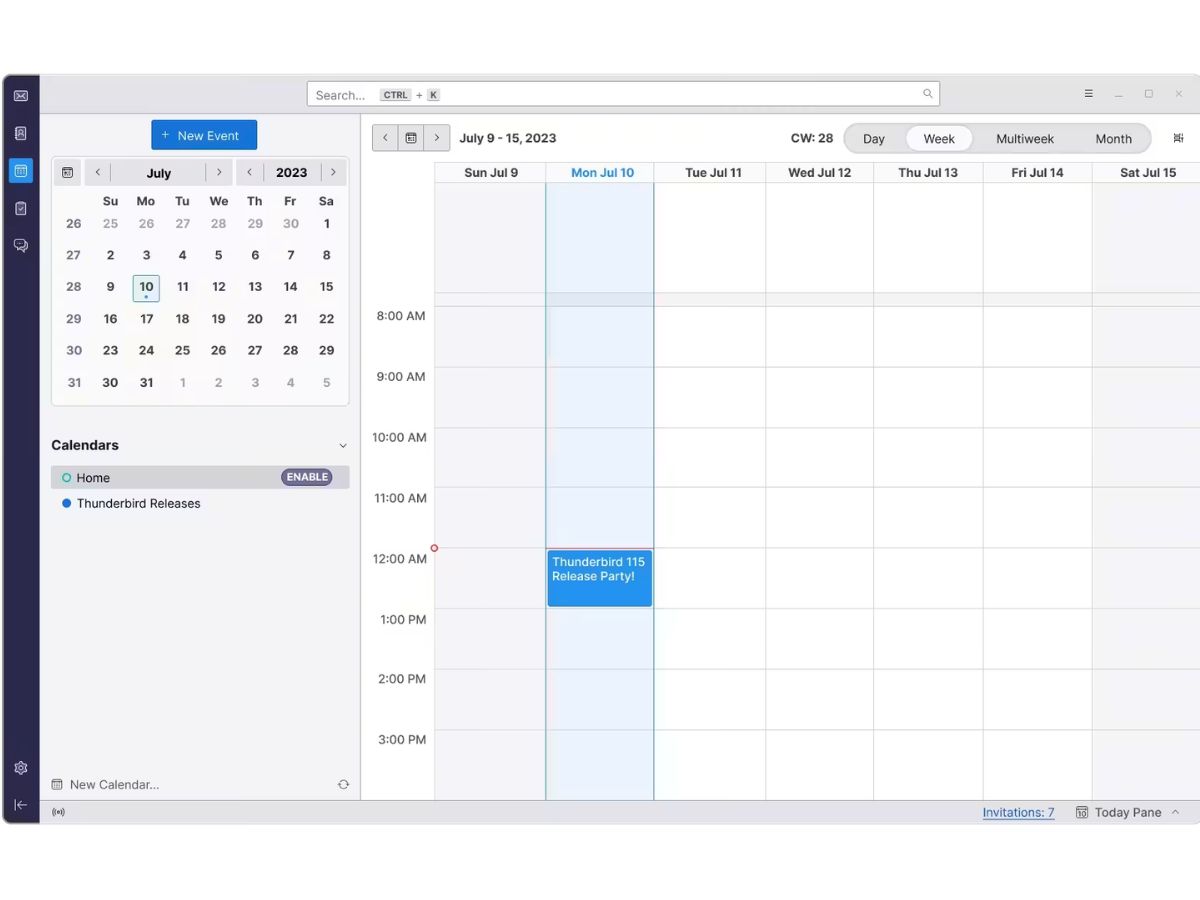
Task: Open the application hamburger menu
Action: point(1088,94)
